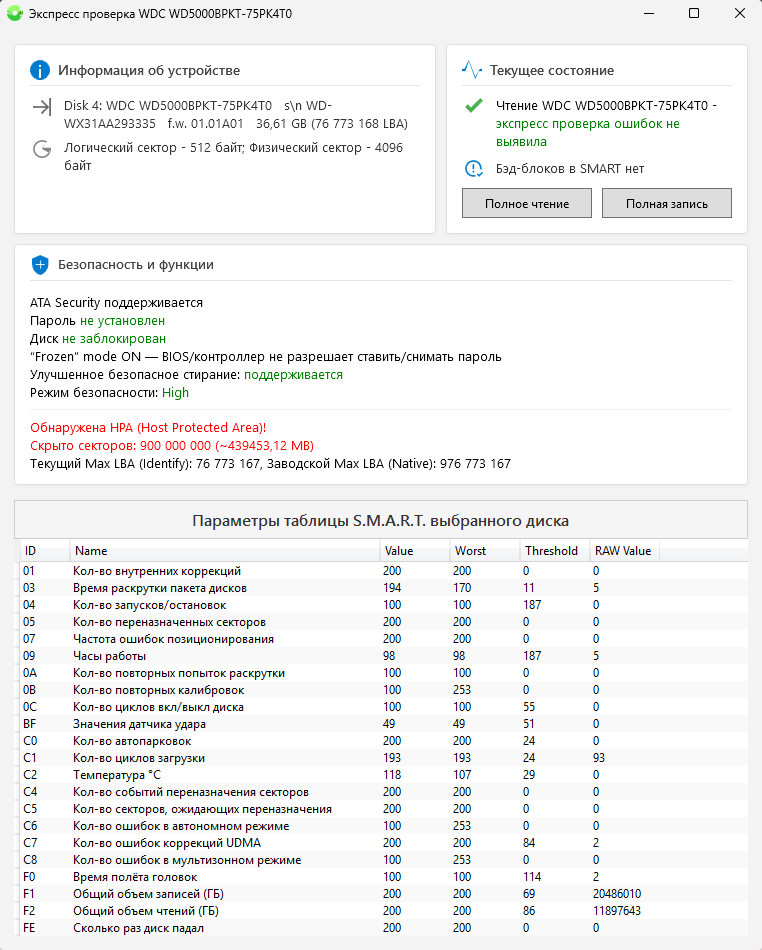
Task: Click the green app icon in title bar
Action: [14, 14]
